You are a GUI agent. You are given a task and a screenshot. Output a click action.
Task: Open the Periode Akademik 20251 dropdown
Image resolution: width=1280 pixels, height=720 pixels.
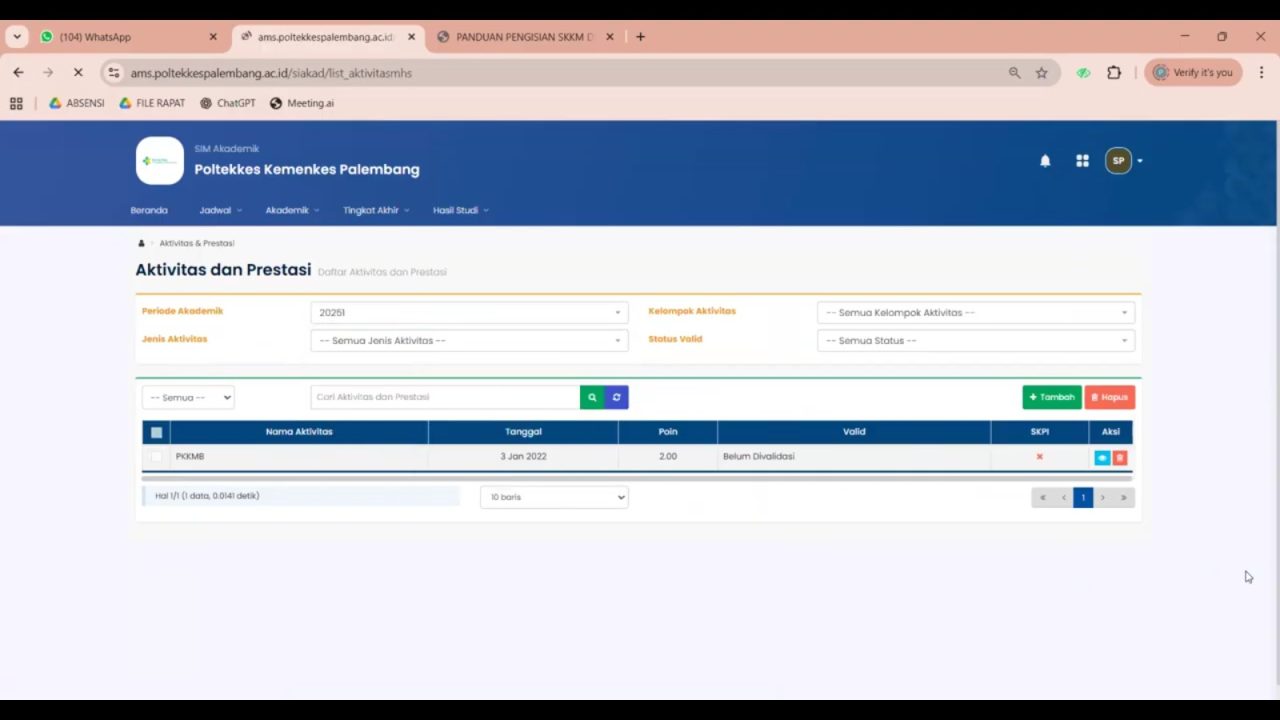[x=469, y=313]
